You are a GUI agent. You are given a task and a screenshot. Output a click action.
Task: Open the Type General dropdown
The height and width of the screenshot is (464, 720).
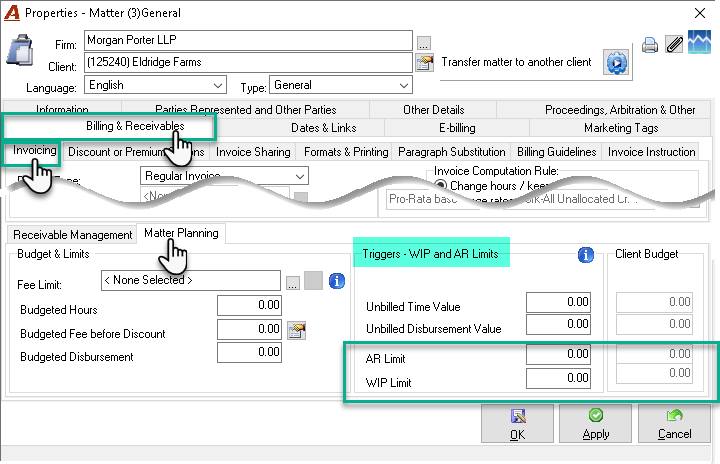tap(341, 85)
